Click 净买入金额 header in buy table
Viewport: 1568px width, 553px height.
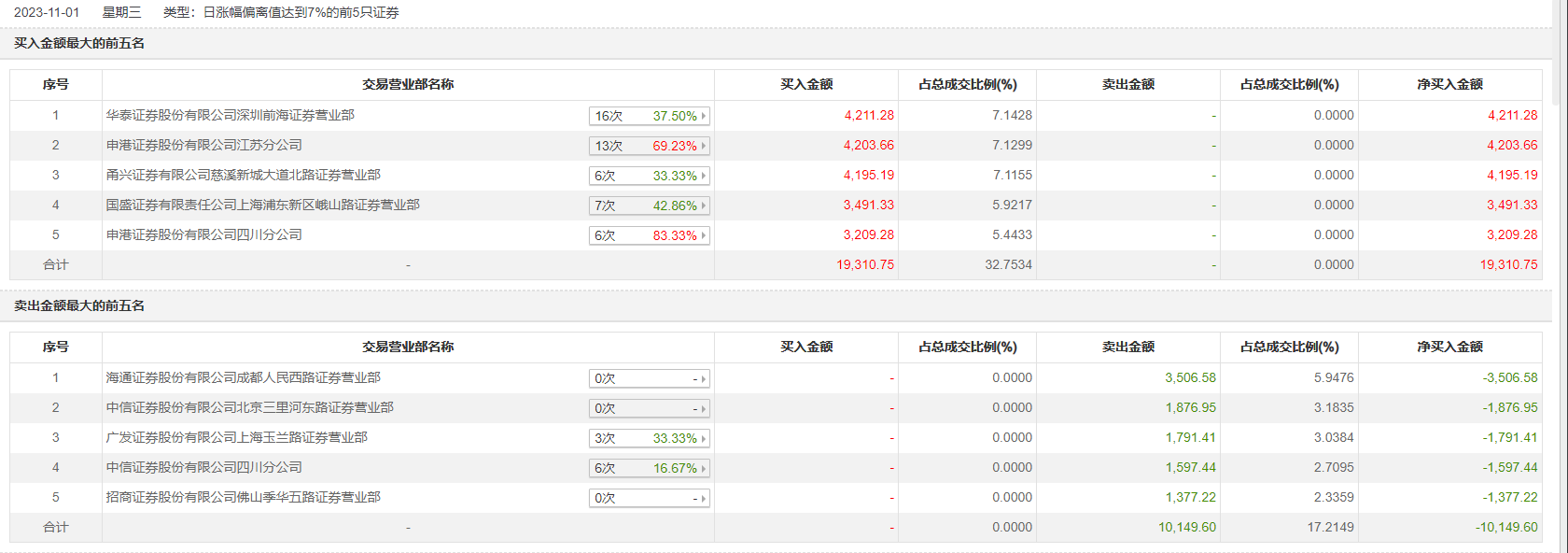point(1449,85)
